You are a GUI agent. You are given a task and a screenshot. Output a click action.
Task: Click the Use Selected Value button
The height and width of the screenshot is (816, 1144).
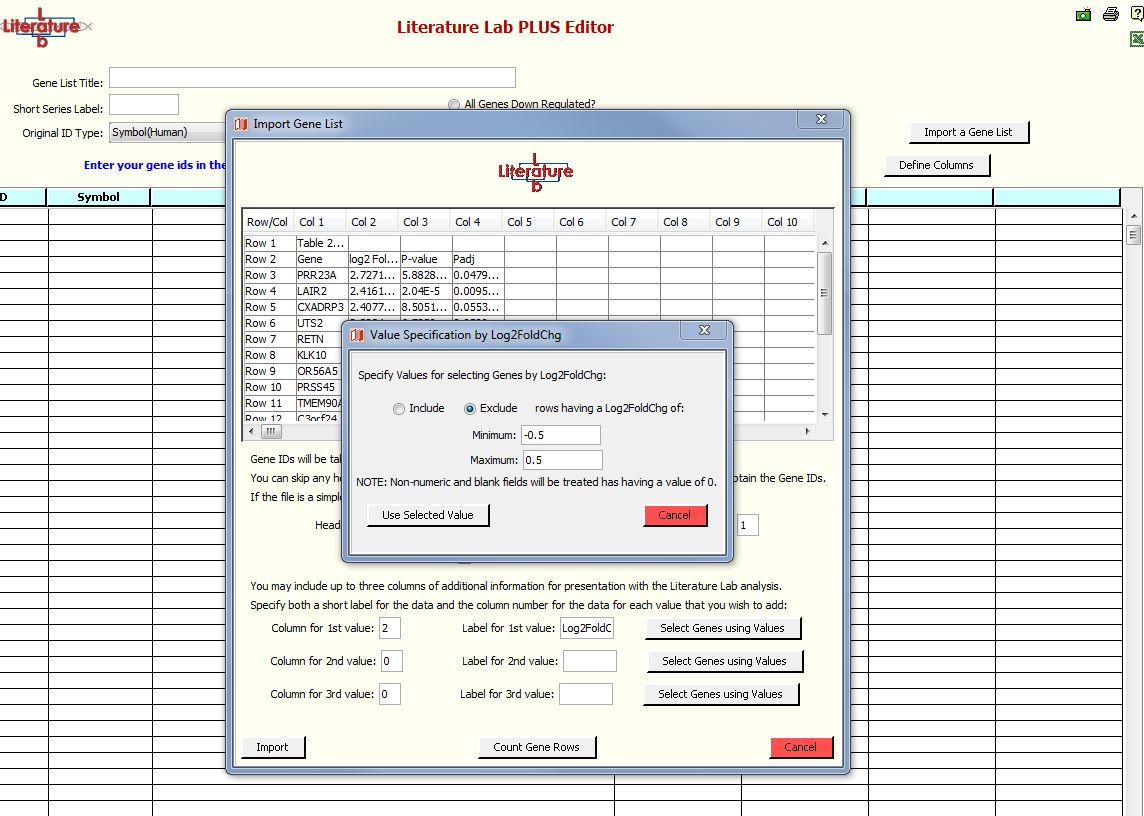428,515
